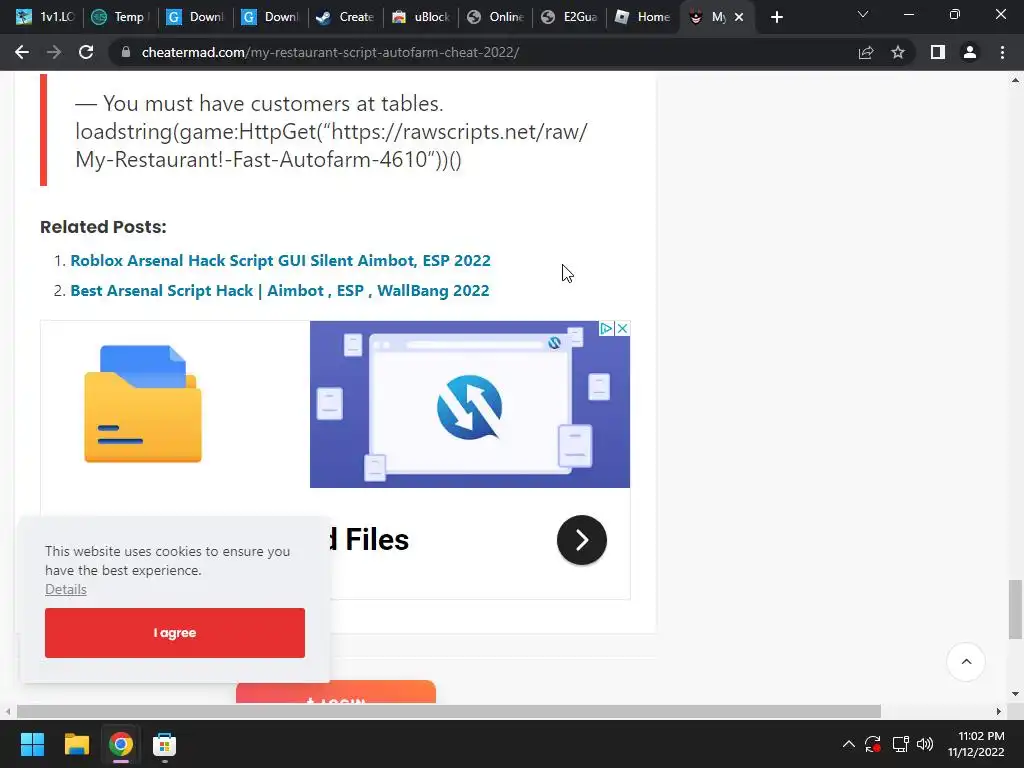Share this page via share icon
1024x768 pixels.
click(866, 52)
